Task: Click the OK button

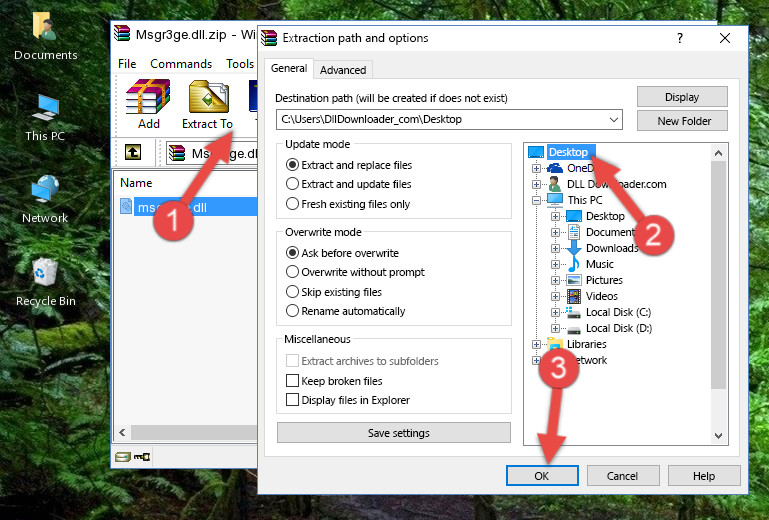Action: click(x=542, y=476)
